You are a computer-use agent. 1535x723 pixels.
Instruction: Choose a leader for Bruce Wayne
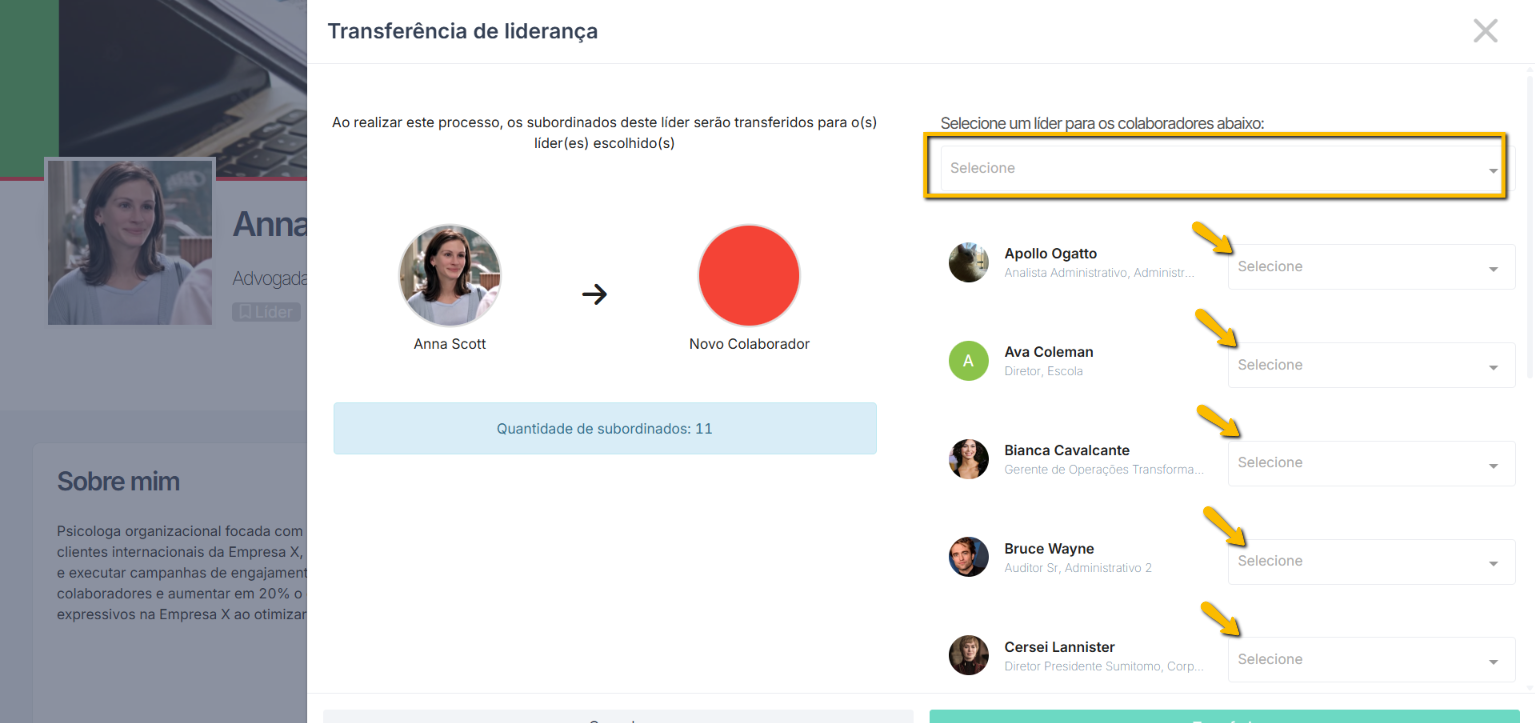1370,561
